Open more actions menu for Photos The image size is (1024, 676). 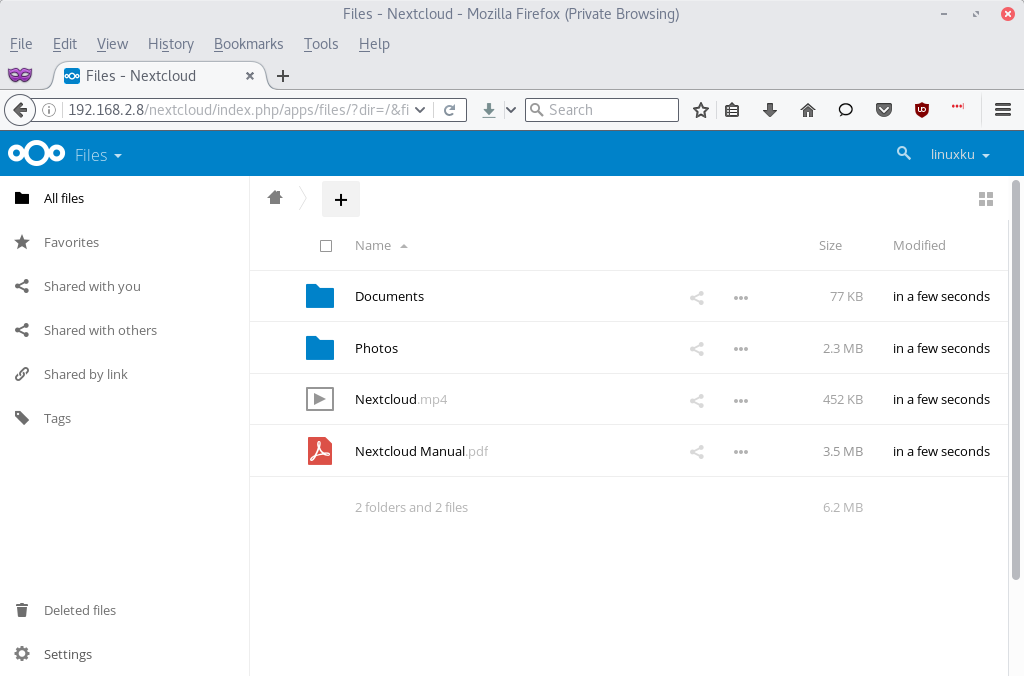point(741,349)
